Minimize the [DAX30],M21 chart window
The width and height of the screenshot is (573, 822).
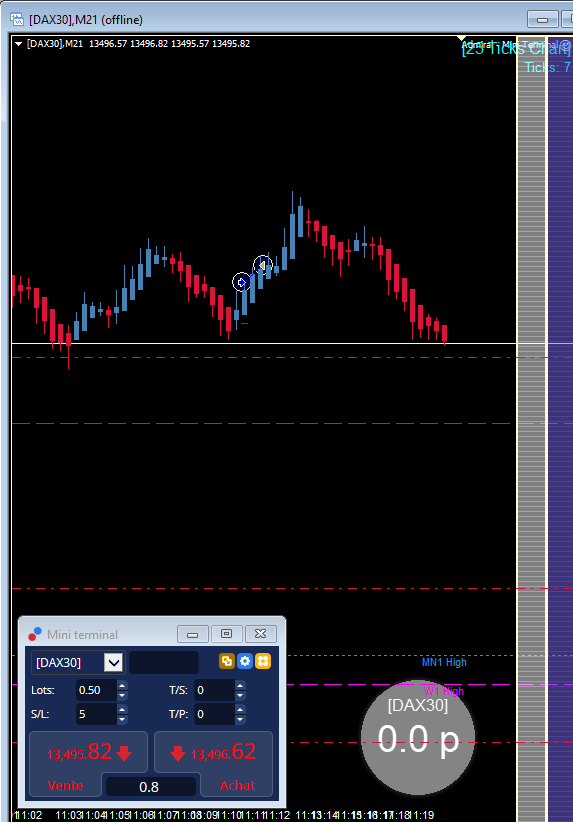[543, 20]
